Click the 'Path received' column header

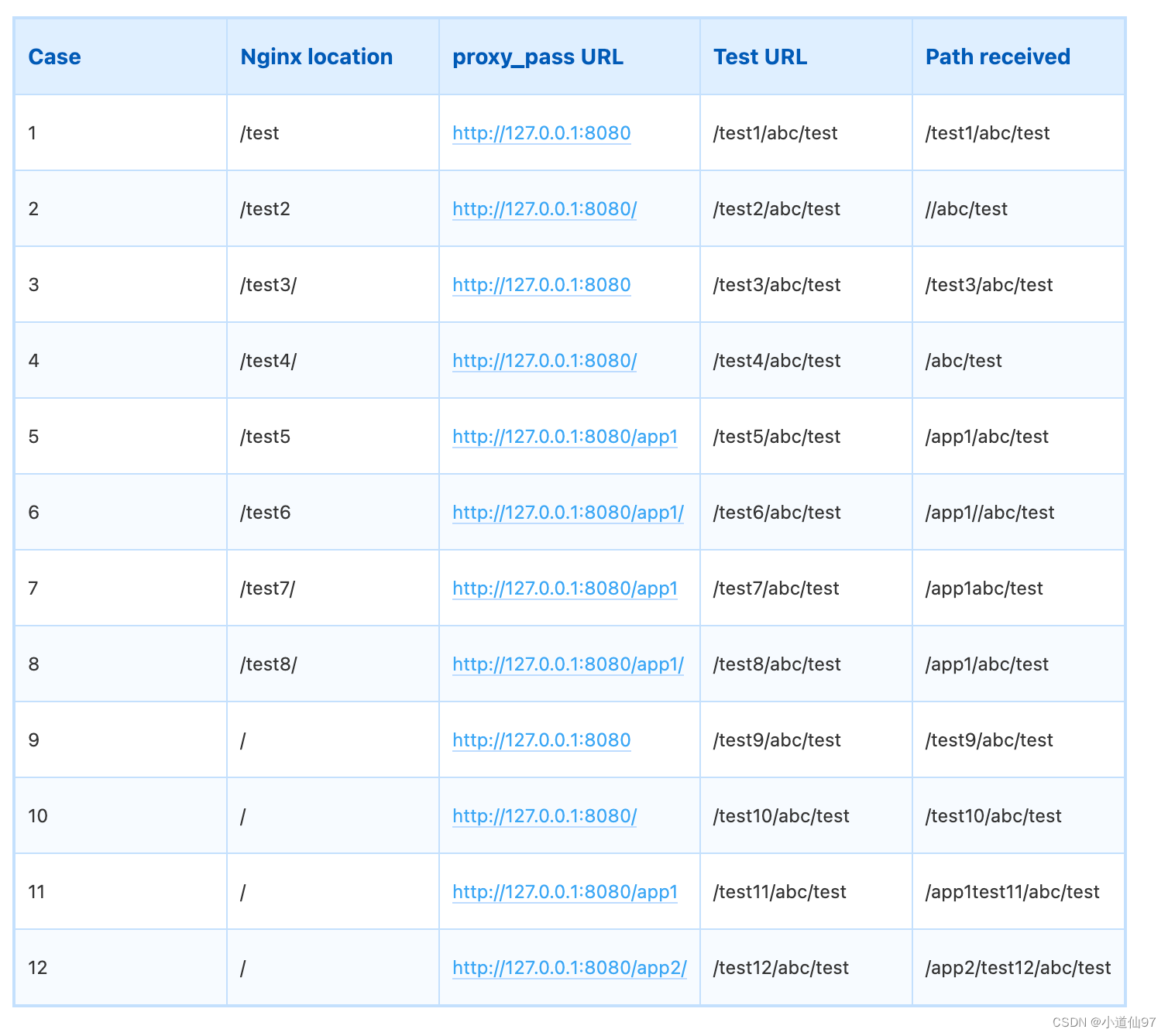coord(1019,57)
